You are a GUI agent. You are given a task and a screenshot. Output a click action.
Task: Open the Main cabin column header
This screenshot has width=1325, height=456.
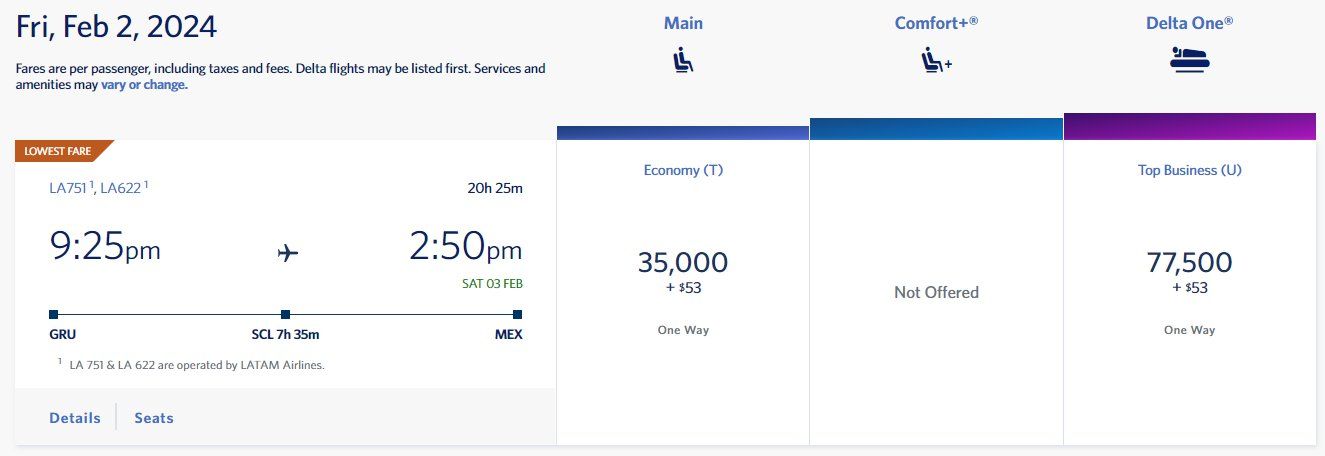pos(683,23)
